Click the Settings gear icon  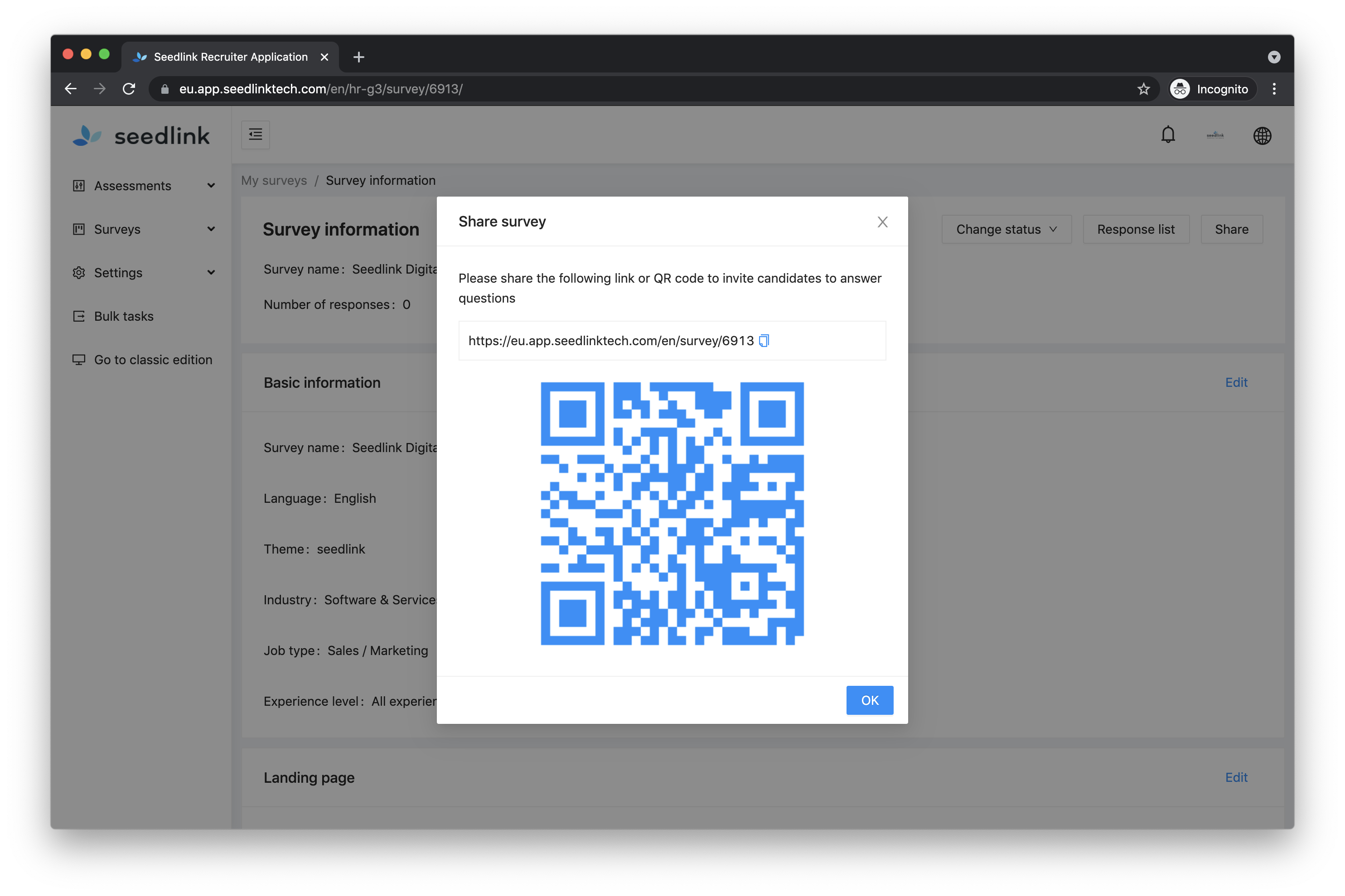pos(79,273)
